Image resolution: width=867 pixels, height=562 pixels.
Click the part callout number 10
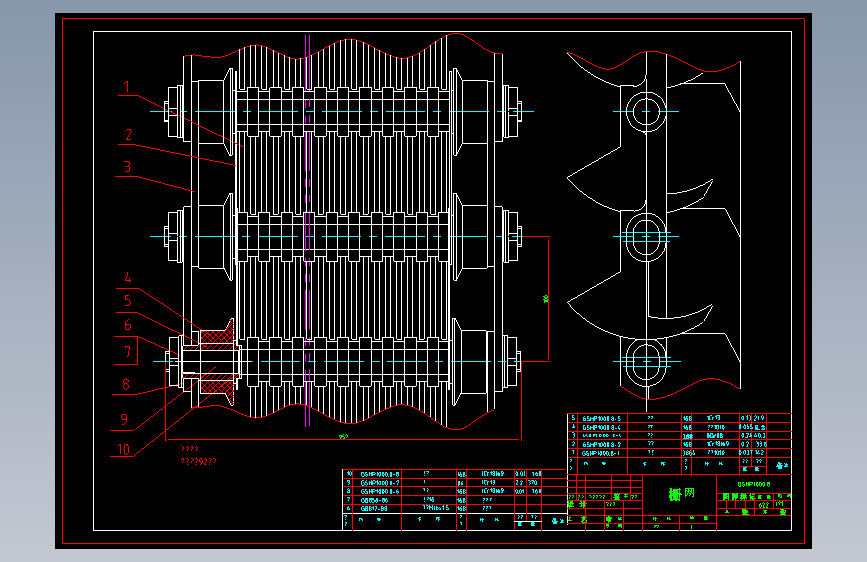coord(123,450)
